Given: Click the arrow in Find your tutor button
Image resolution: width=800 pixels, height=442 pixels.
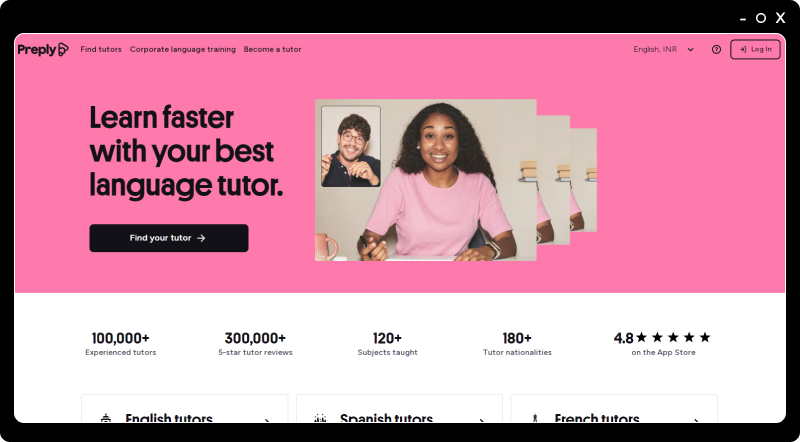Looking at the screenshot, I should coord(201,238).
